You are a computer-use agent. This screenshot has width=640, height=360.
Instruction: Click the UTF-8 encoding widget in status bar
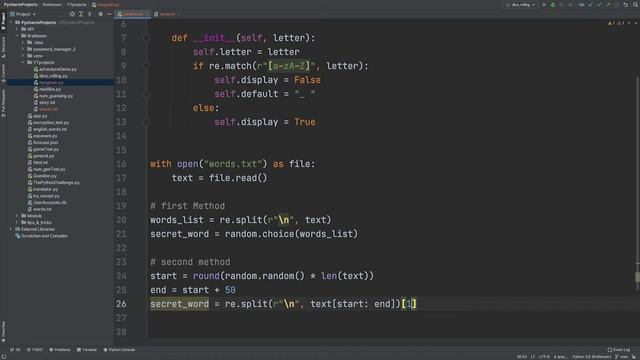tap(544, 357)
